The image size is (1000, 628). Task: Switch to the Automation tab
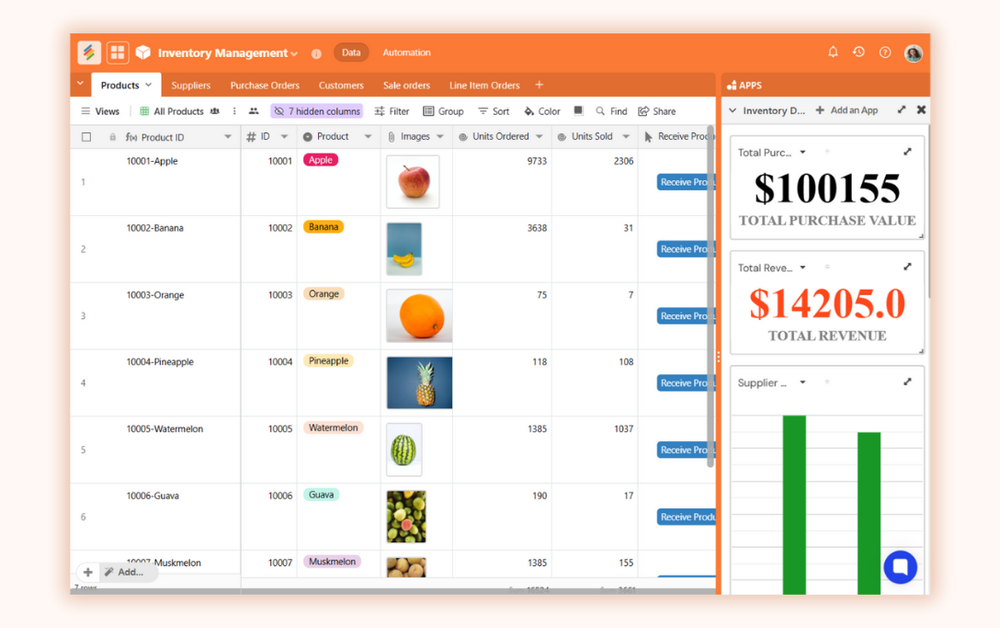point(405,52)
